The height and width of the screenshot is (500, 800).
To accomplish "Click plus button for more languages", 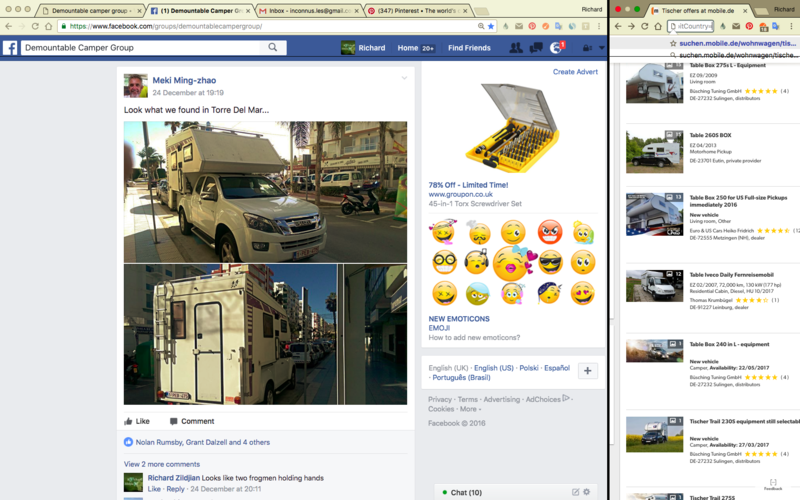I will (x=588, y=371).
